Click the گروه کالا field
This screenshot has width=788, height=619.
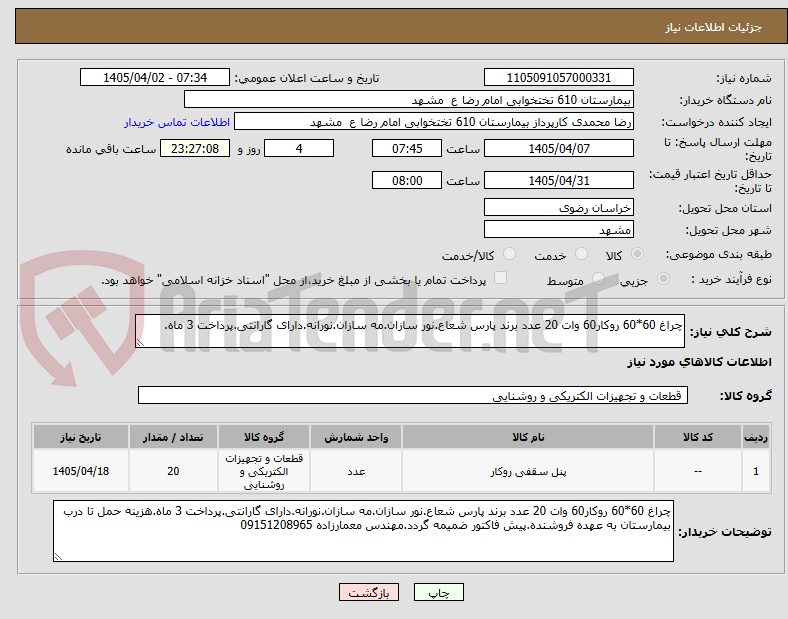point(413,395)
